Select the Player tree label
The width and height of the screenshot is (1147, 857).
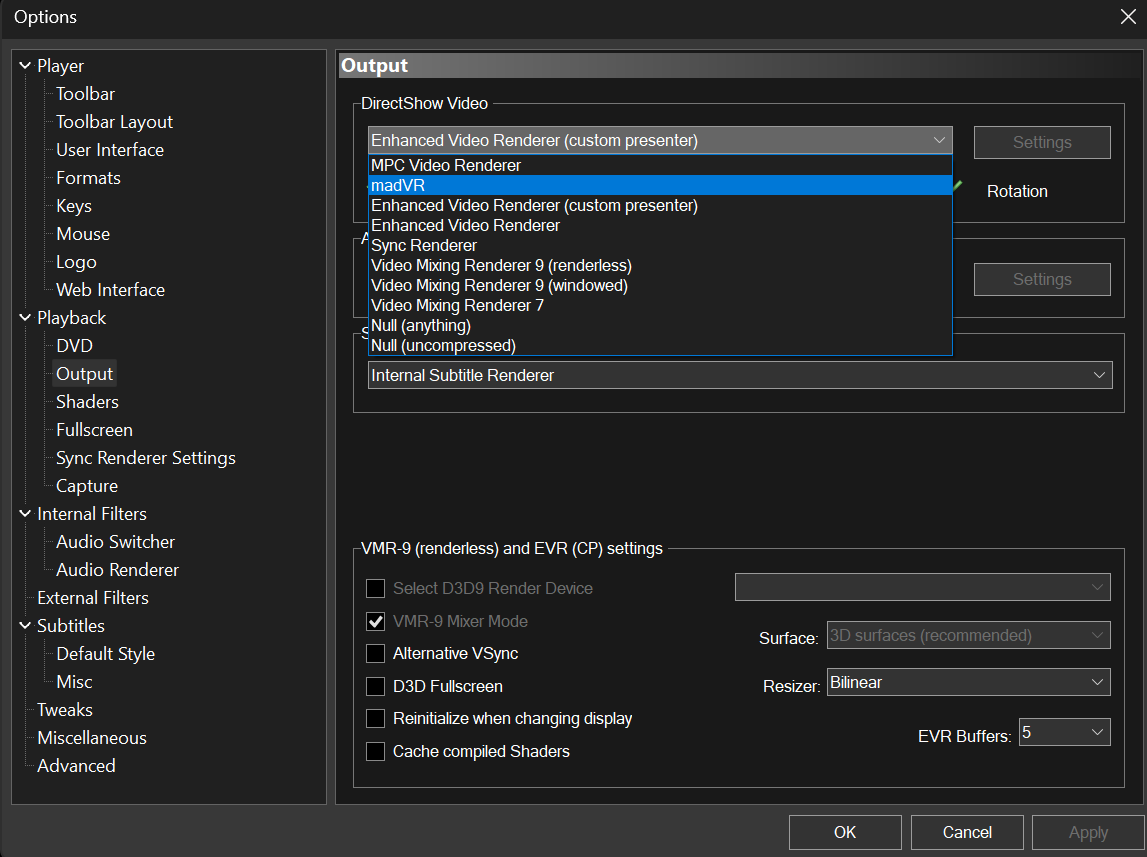[60, 66]
